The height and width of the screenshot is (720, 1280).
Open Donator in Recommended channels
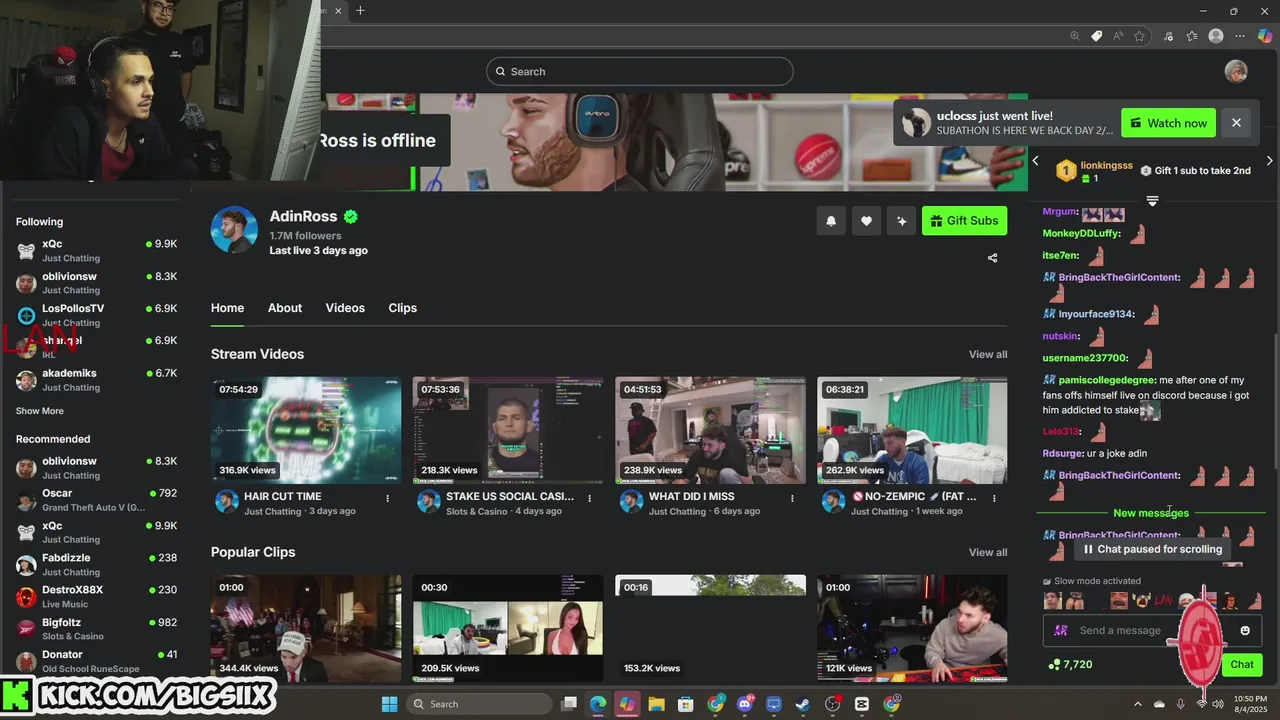96,661
